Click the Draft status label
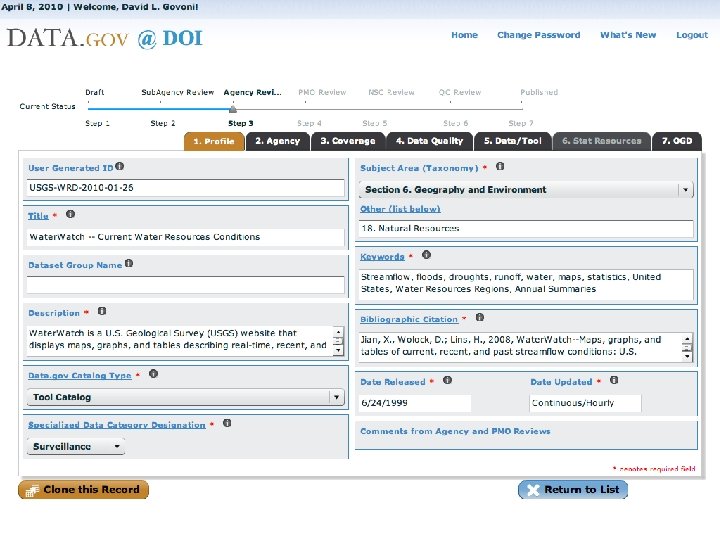This screenshot has width=720, height=540. tap(95, 92)
